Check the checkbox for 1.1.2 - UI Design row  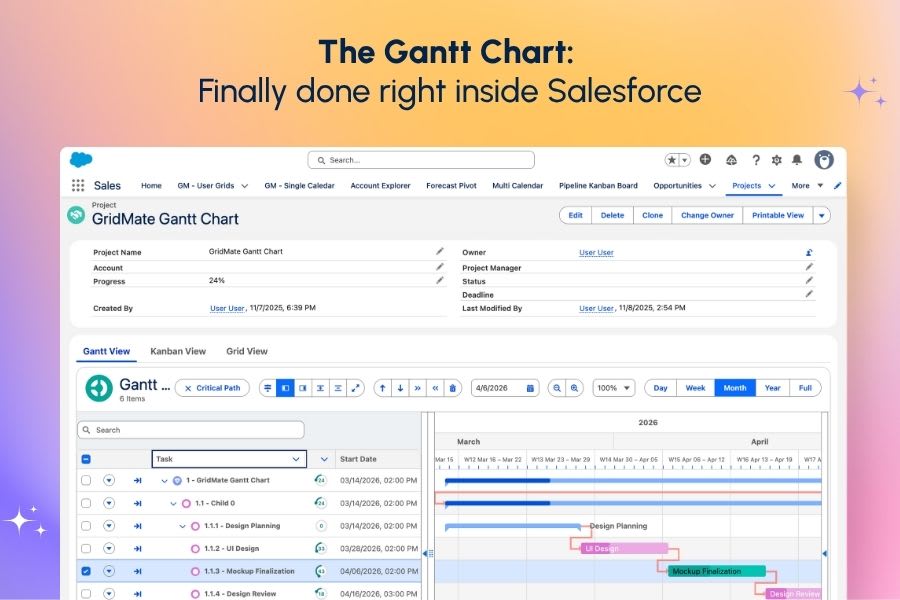pyautogui.click(x=86, y=549)
